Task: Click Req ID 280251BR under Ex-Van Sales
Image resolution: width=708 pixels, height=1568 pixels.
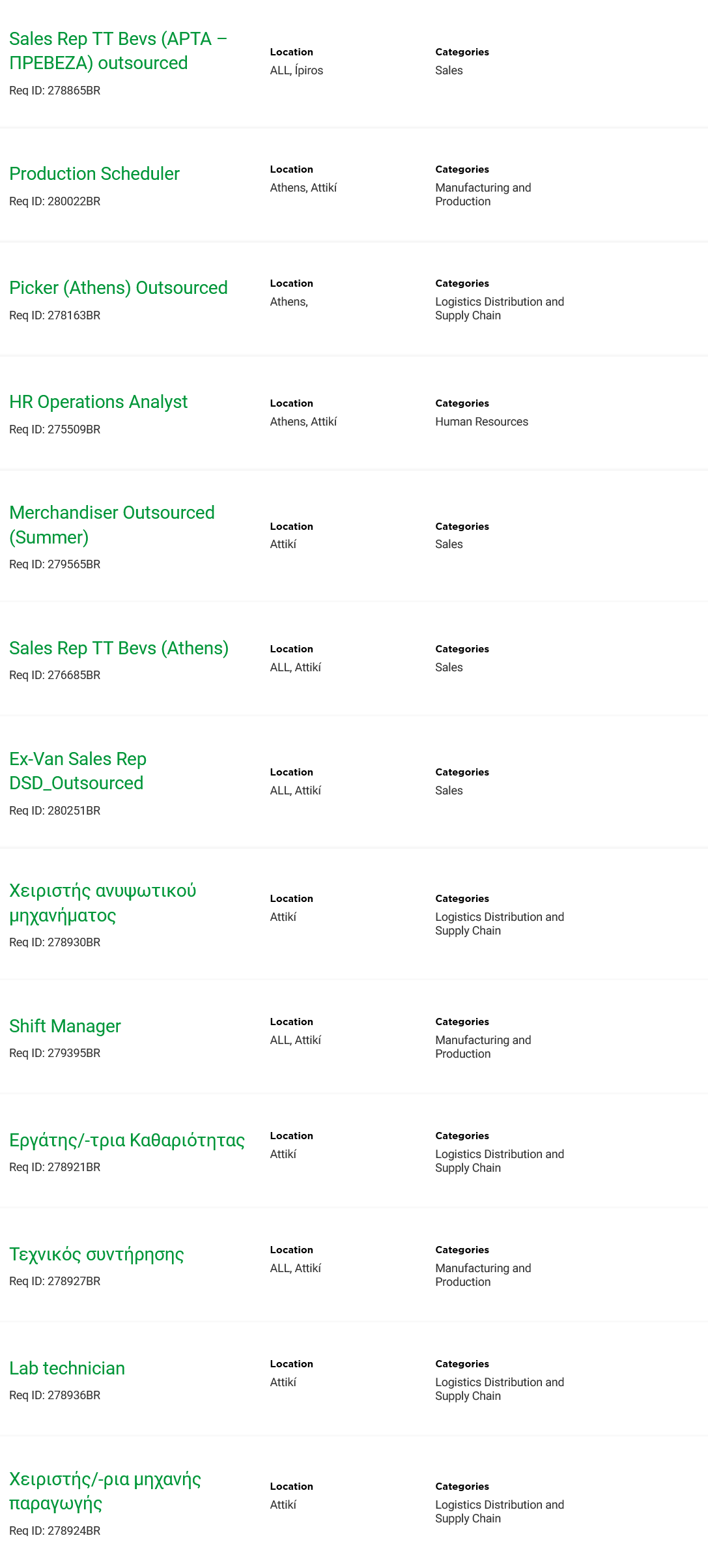Action: pyautogui.click(x=55, y=811)
